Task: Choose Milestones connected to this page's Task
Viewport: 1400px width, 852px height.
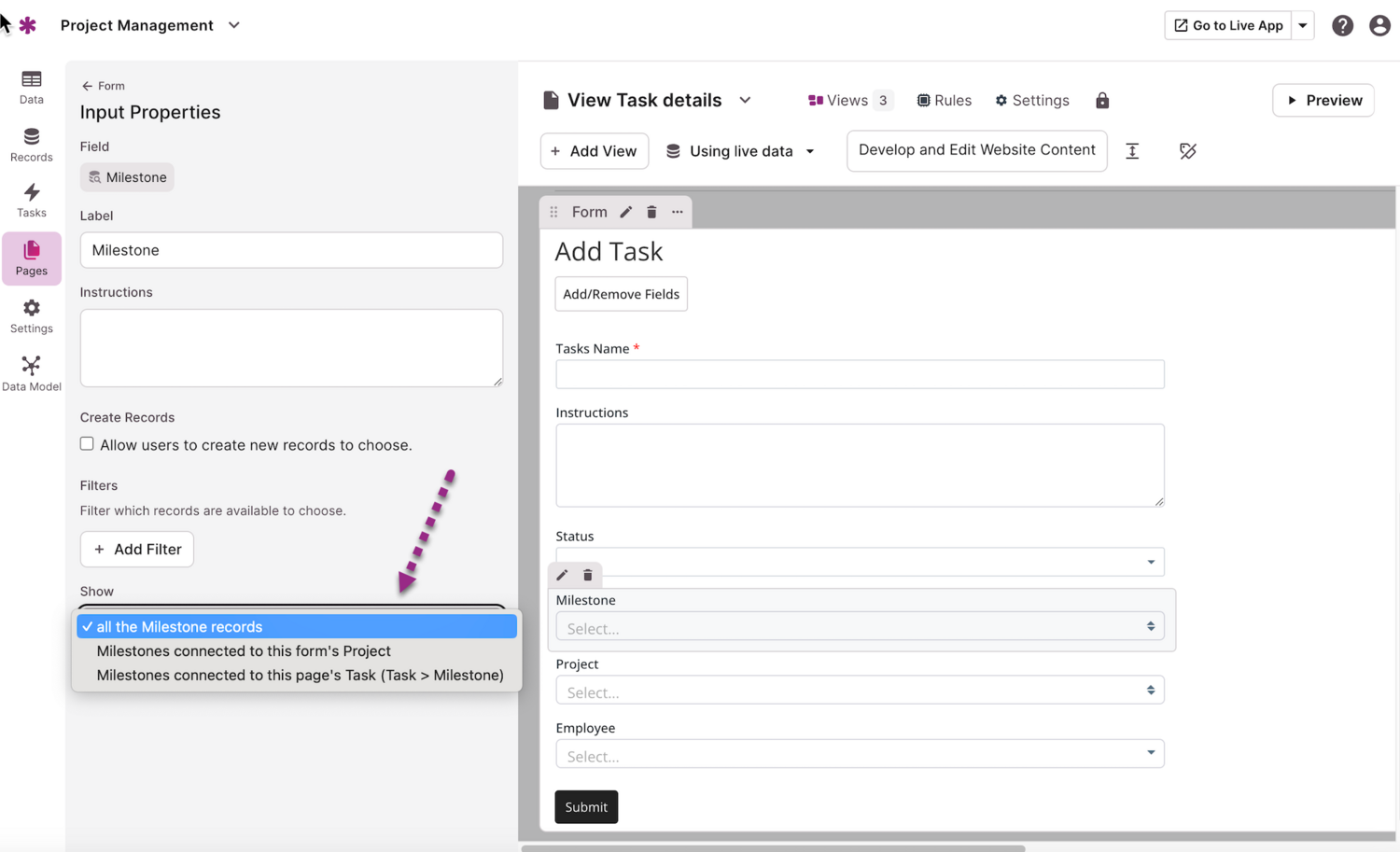Action: pyautogui.click(x=300, y=676)
